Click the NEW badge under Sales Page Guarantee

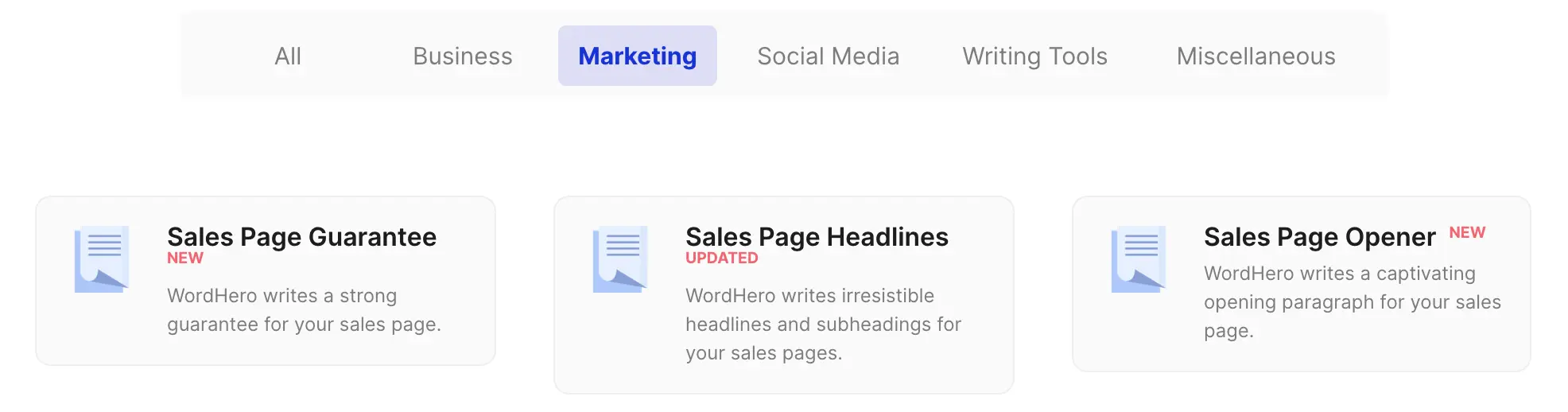coord(185,258)
